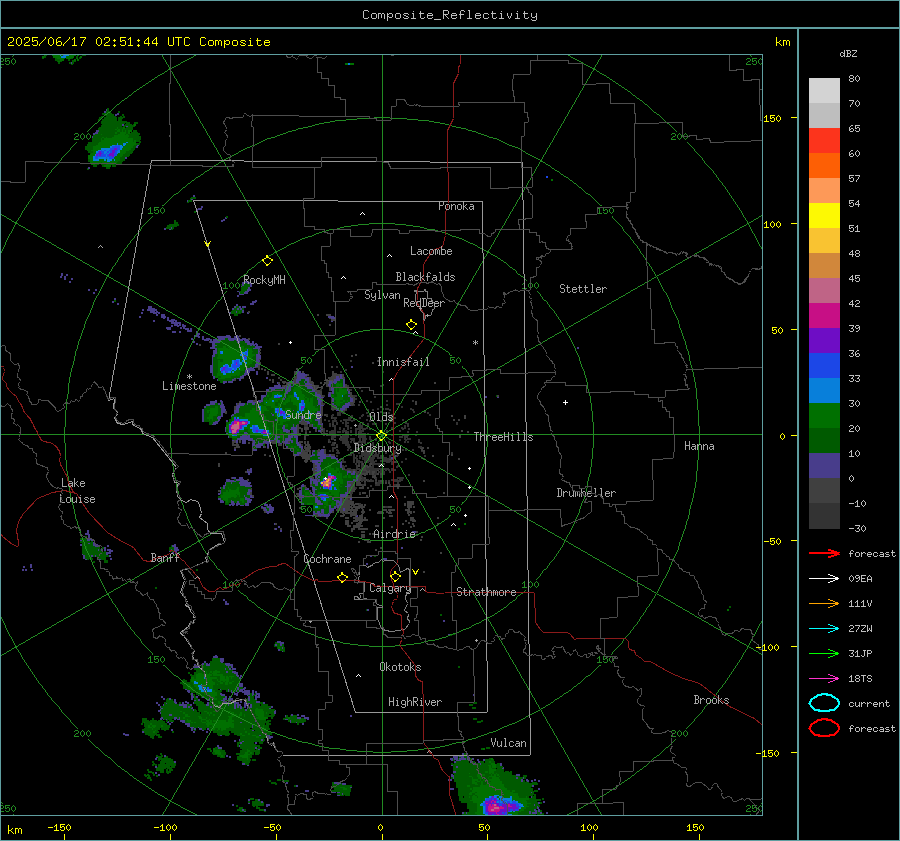
Task: Click the Limestone label
Action: point(189,386)
